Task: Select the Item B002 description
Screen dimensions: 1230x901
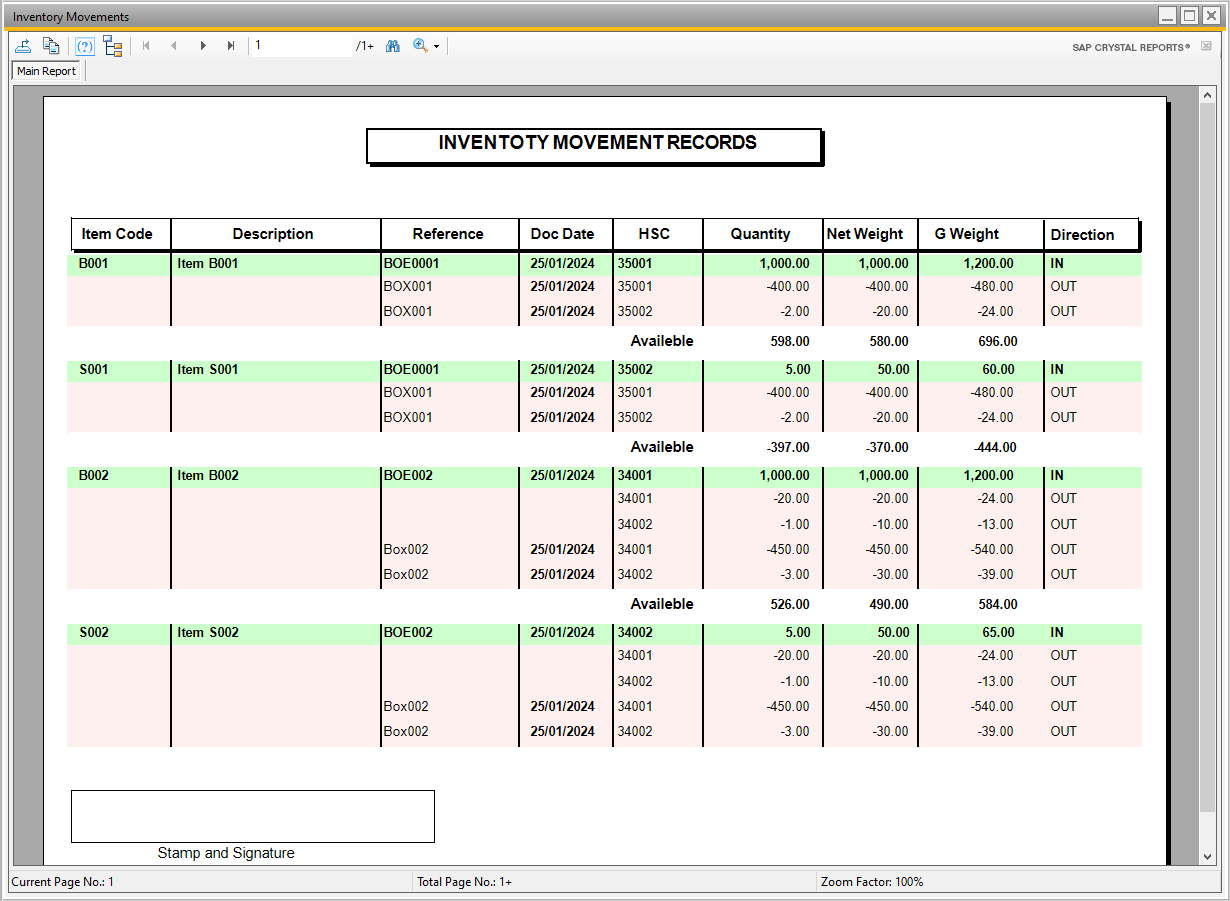Action: [208, 475]
